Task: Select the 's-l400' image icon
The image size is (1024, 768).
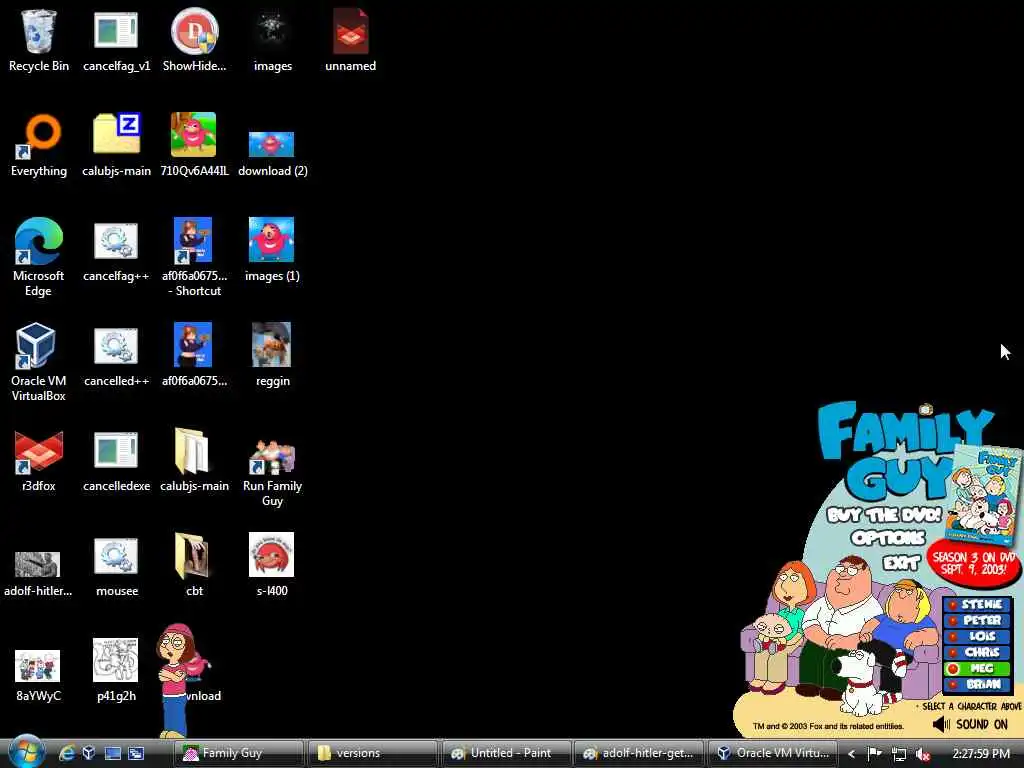Action: point(272,565)
